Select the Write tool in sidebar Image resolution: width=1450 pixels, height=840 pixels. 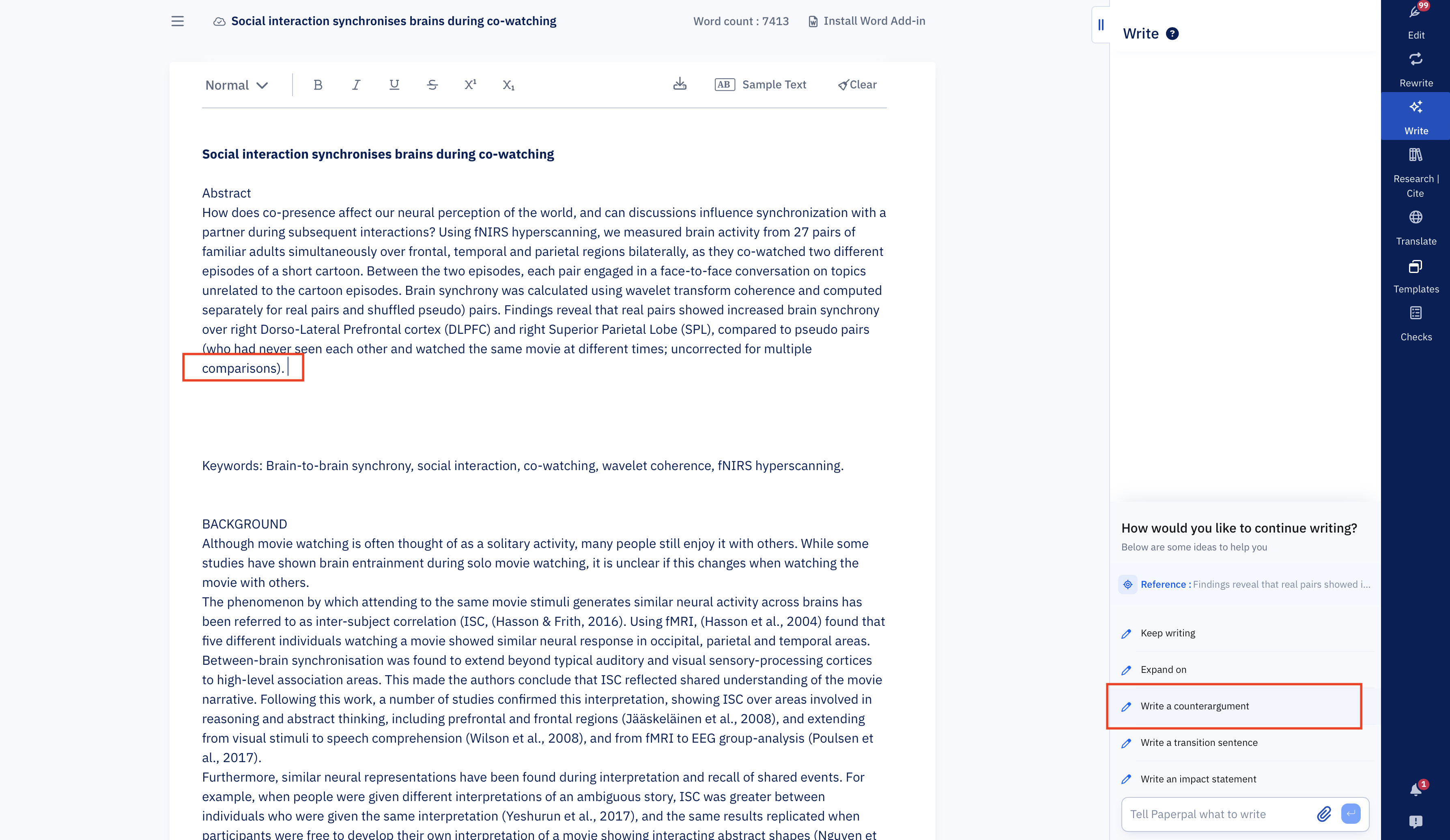(x=1416, y=117)
